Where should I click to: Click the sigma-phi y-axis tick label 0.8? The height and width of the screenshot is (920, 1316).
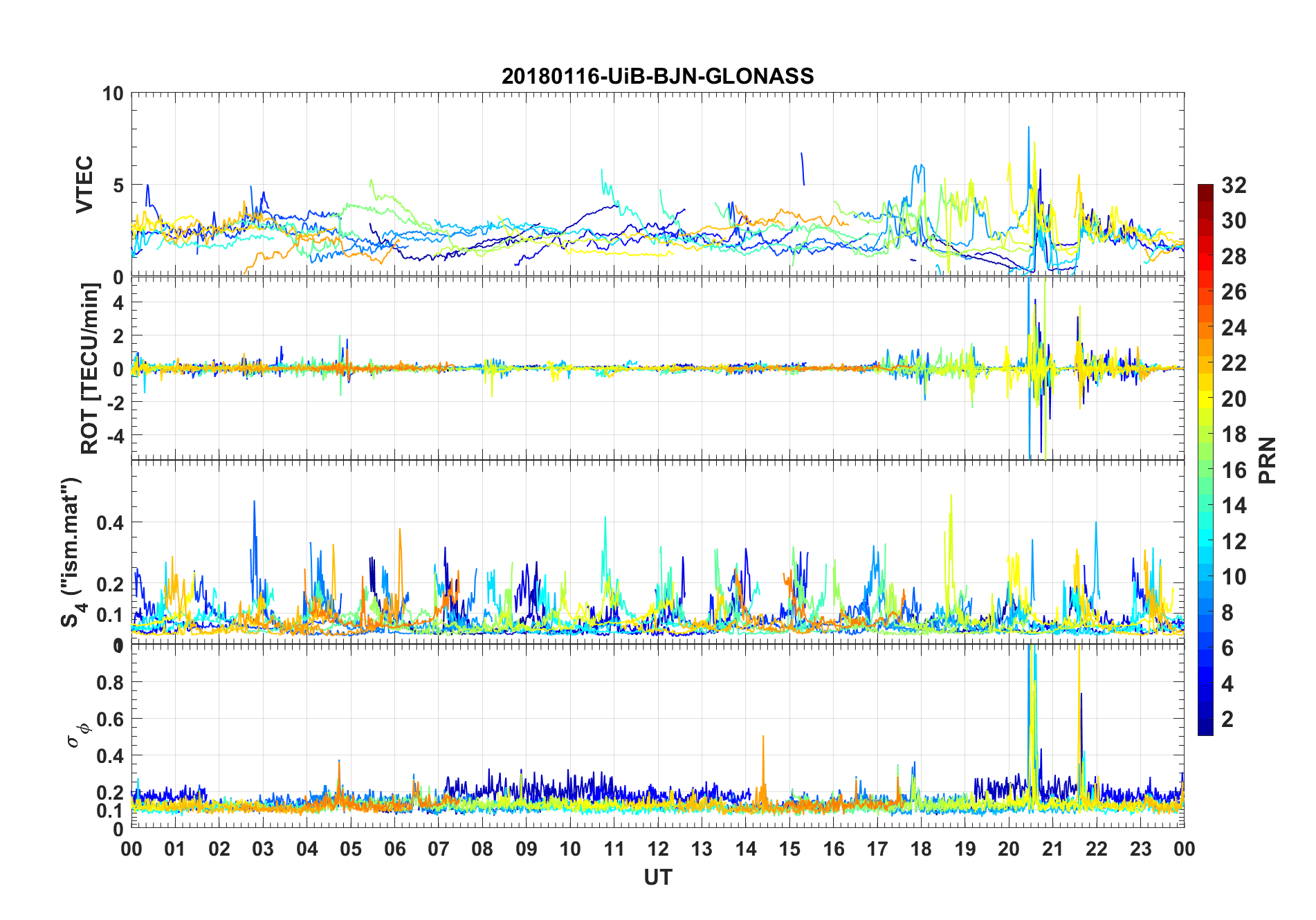point(110,682)
